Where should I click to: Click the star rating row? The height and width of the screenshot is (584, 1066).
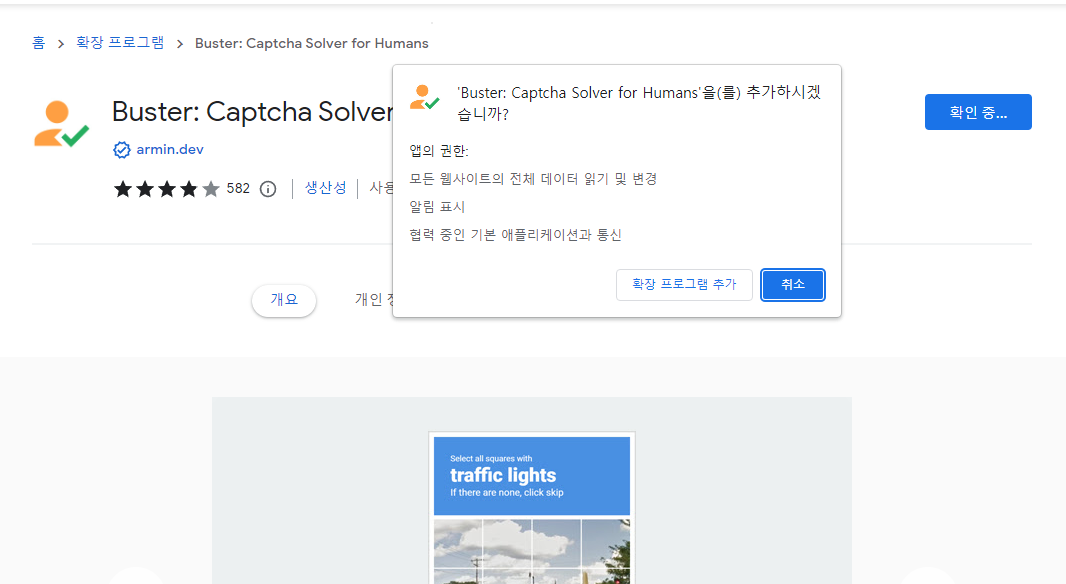[167, 189]
